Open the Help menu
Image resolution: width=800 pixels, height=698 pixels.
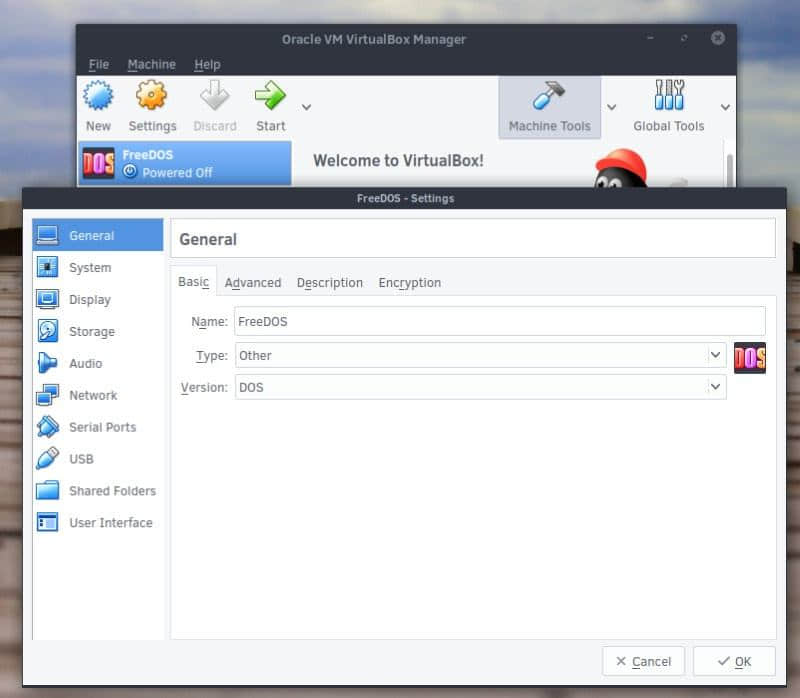(207, 64)
